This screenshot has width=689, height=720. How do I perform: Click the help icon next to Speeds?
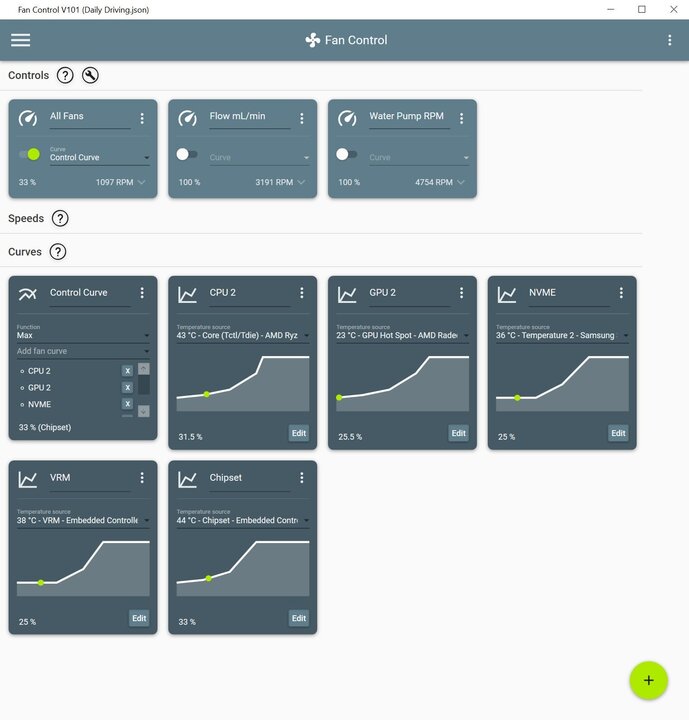(x=60, y=218)
